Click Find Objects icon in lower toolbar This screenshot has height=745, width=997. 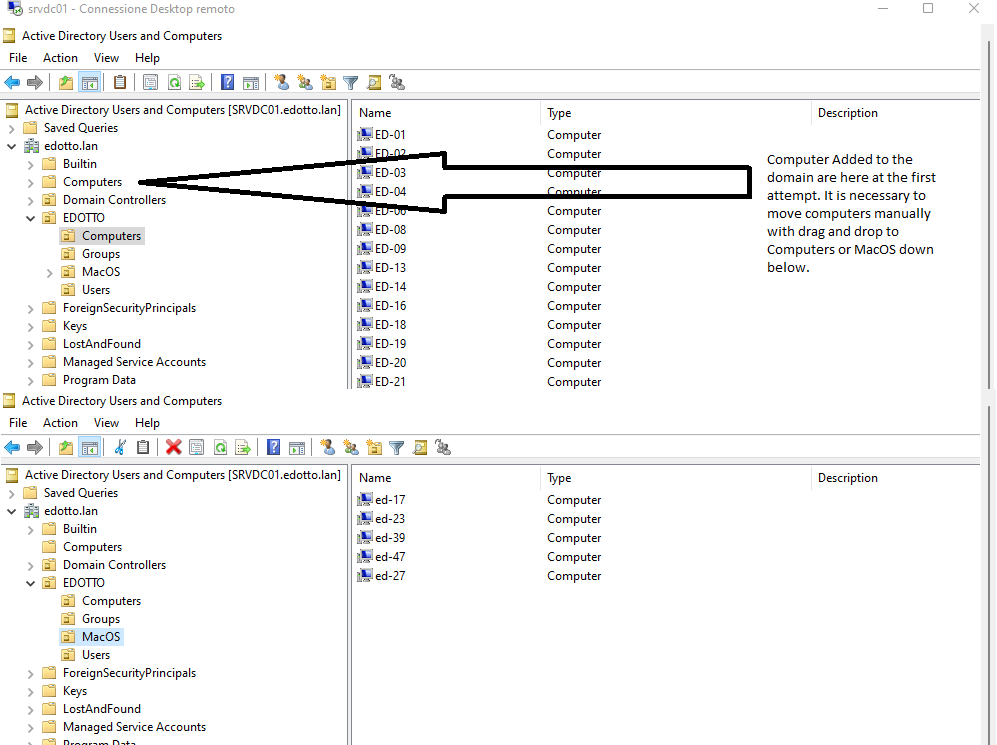tap(420, 448)
